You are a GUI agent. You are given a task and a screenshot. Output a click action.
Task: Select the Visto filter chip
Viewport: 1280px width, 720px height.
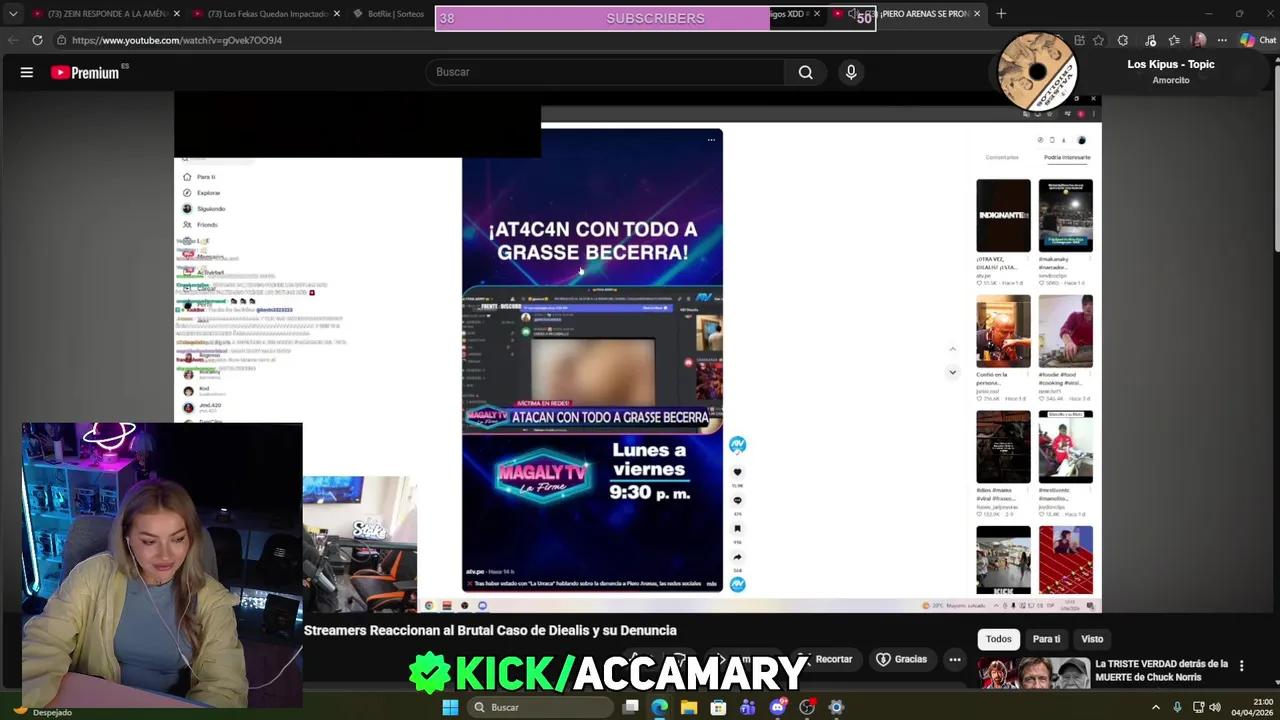coord(1092,639)
